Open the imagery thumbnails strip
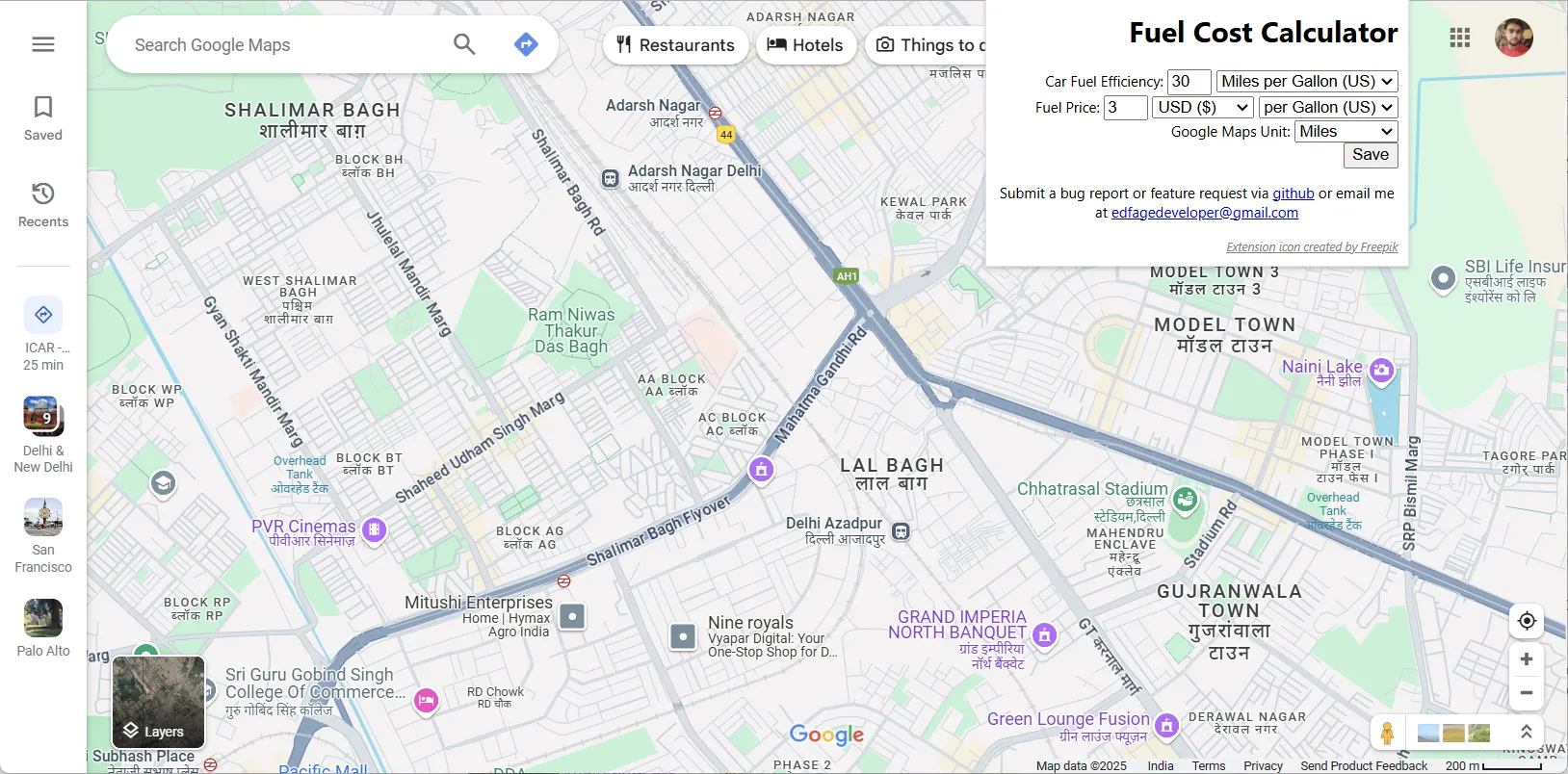The width and height of the screenshot is (1568, 774). 1454,733
